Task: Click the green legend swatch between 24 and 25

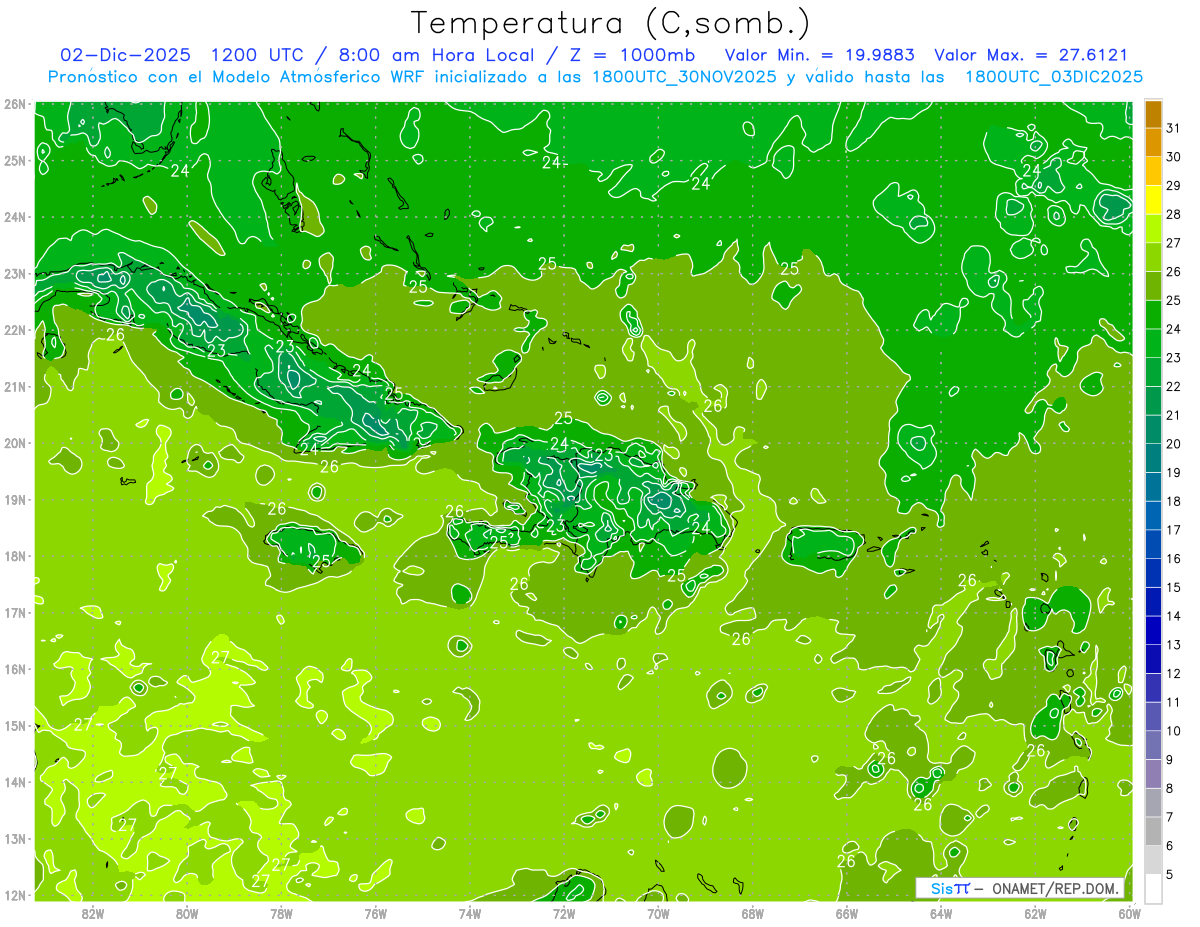Action: pos(1153,315)
